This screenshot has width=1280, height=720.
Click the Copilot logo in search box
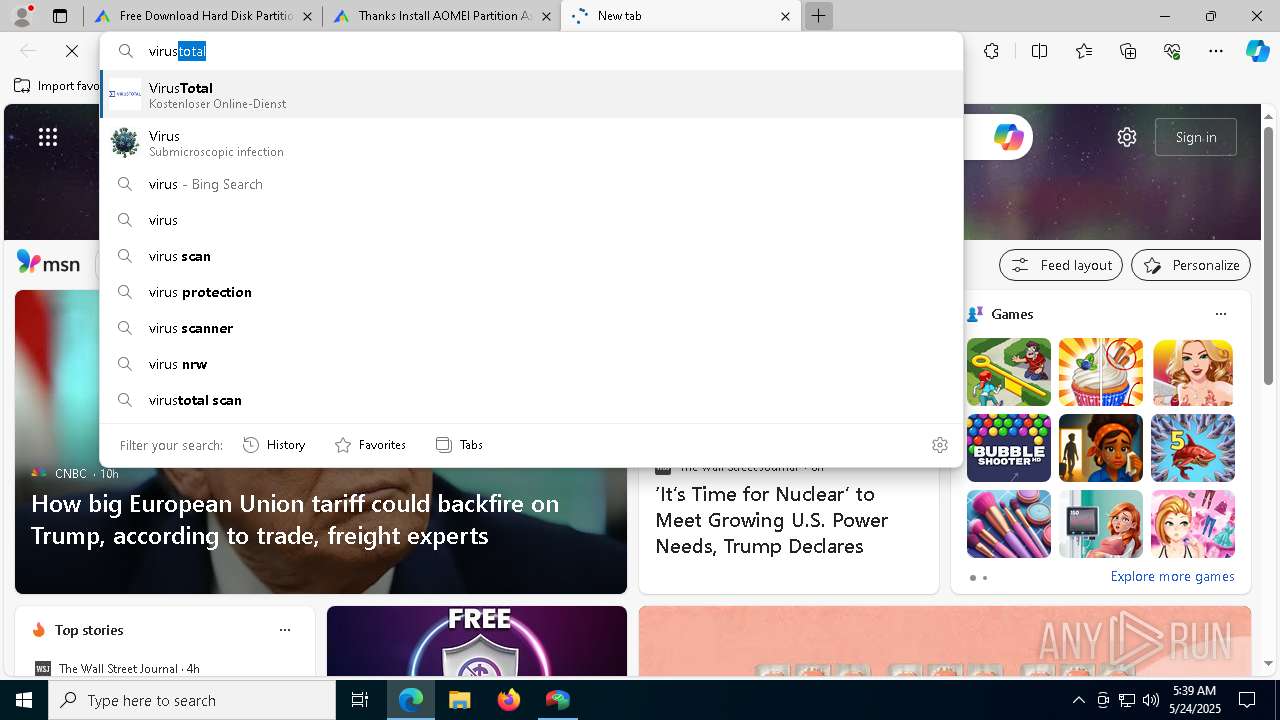pyautogui.click(x=1008, y=137)
